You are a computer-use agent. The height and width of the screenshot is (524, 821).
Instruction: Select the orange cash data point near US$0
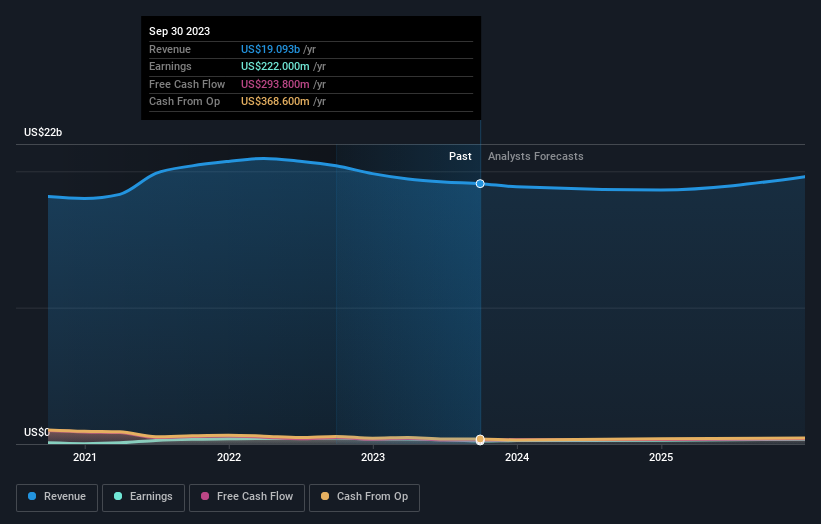(480, 439)
